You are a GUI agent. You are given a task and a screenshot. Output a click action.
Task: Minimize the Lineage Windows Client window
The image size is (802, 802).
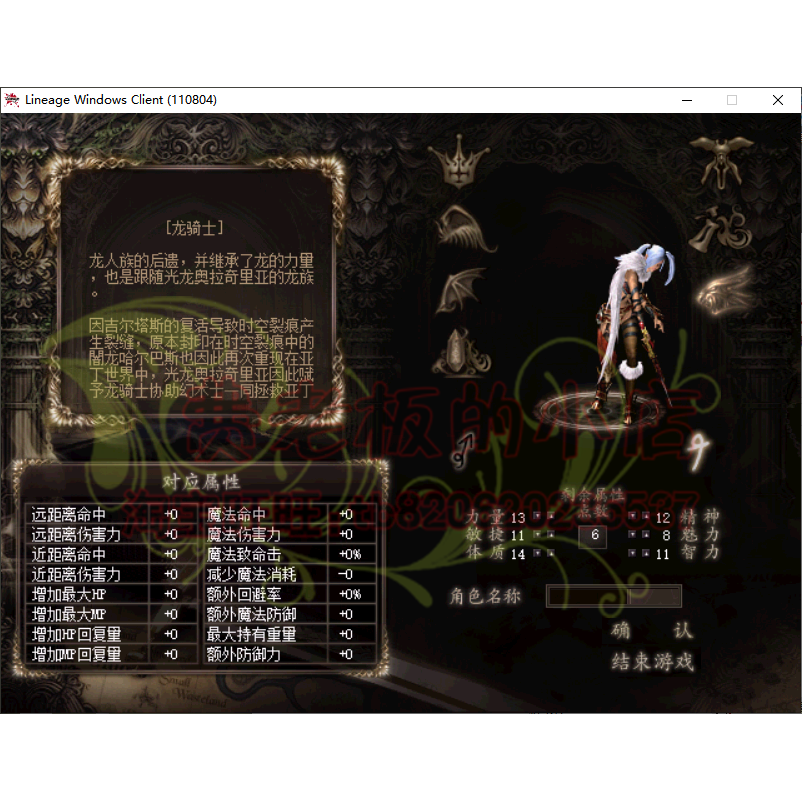click(x=687, y=100)
